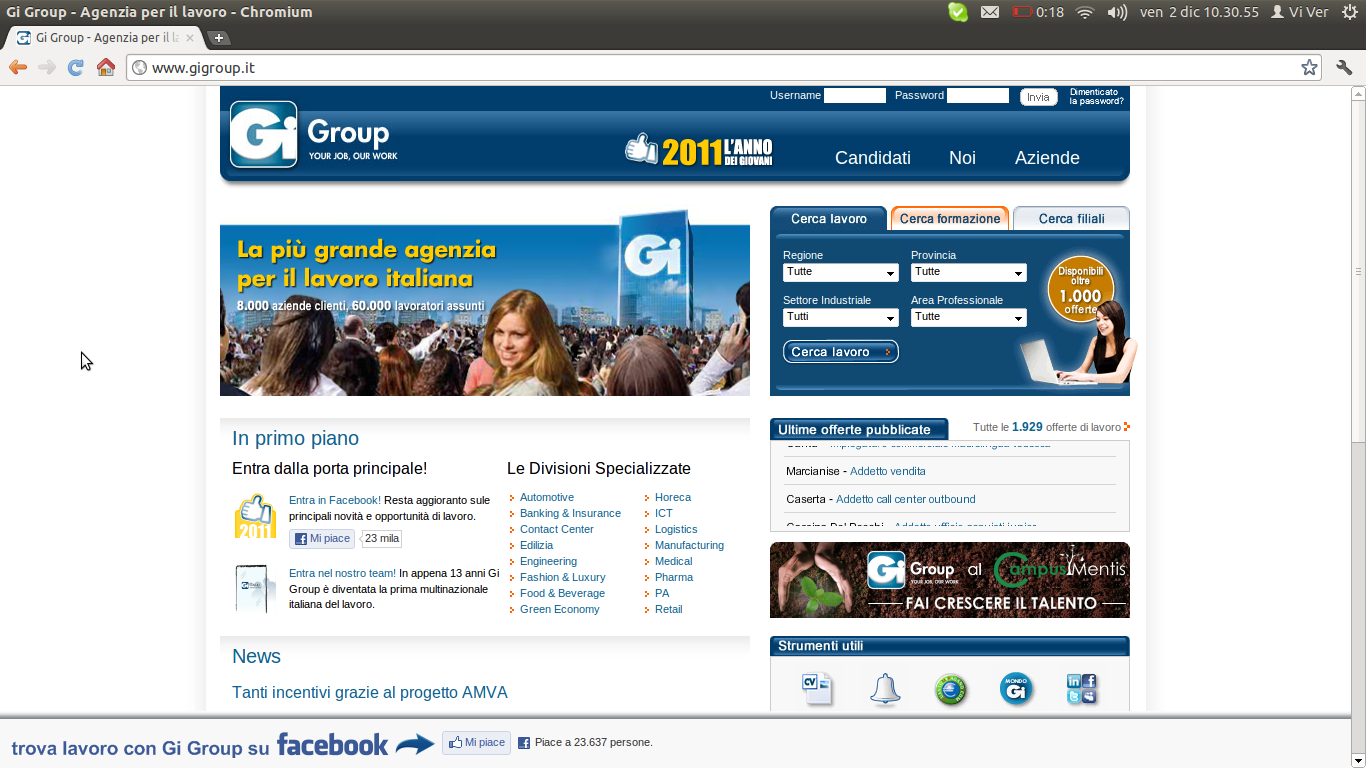
Task: Click the page vertical scrollbar
Action: click(x=1357, y=272)
